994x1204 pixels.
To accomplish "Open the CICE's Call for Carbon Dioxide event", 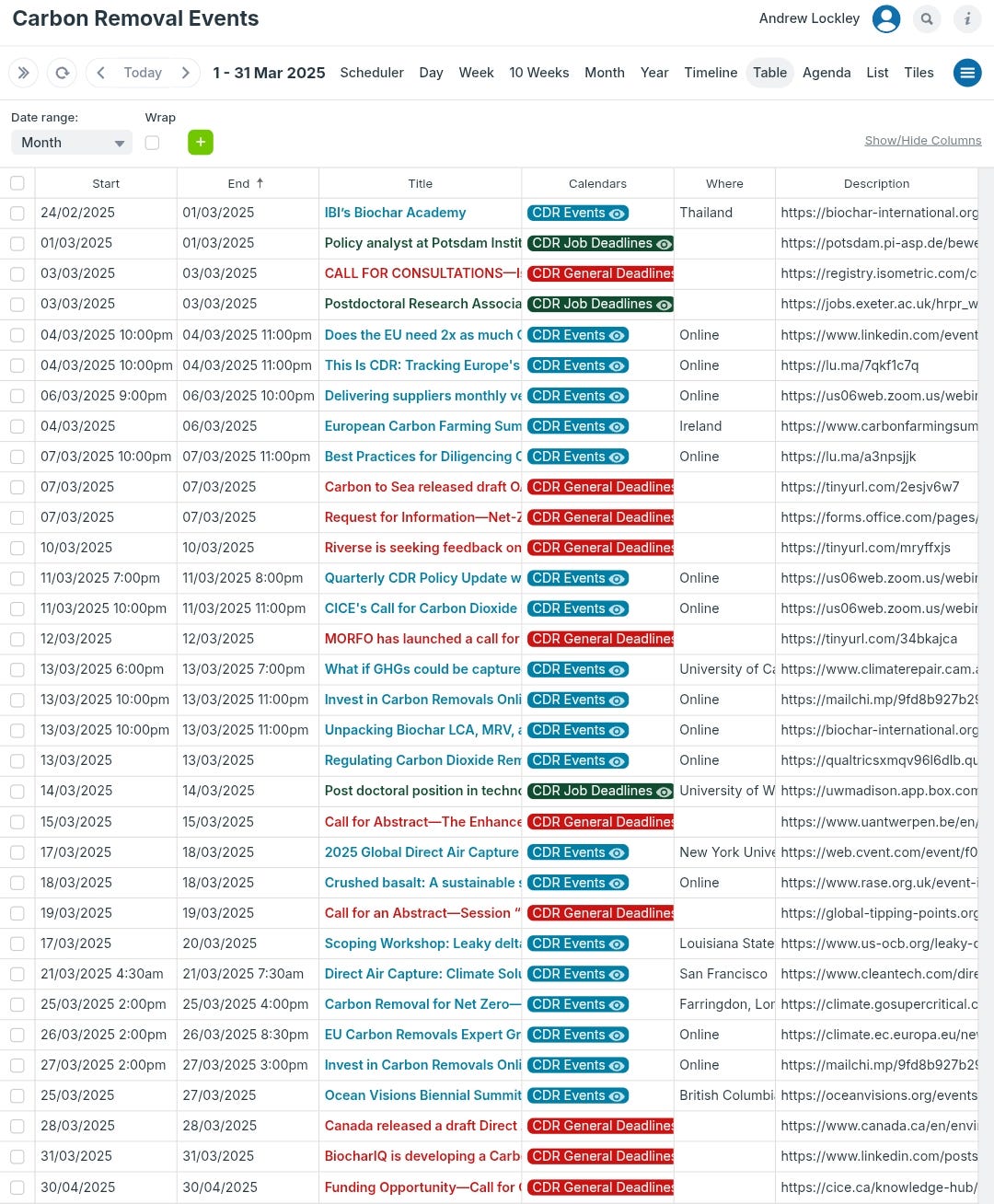I will coord(421,608).
